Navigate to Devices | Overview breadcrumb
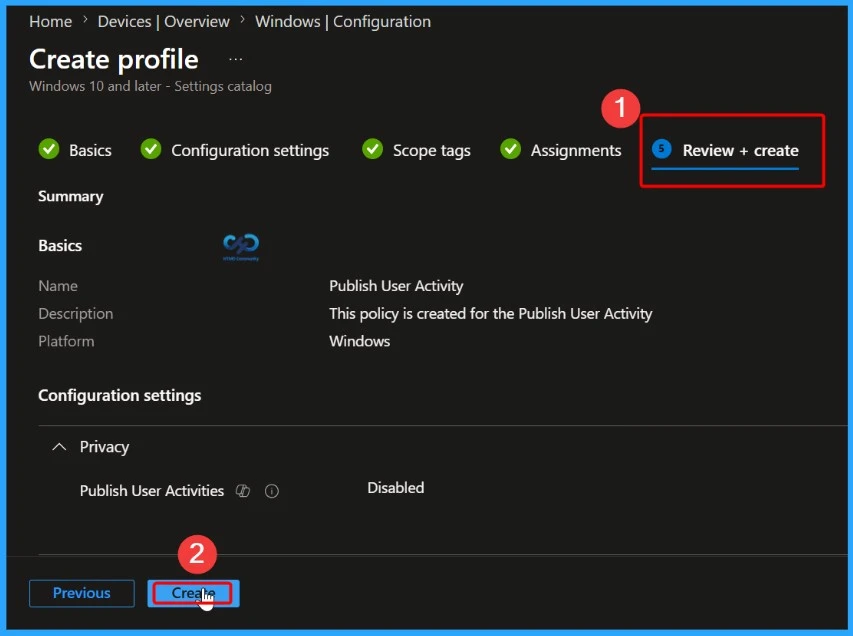This screenshot has height=636, width=853. (x=163, y=22)
